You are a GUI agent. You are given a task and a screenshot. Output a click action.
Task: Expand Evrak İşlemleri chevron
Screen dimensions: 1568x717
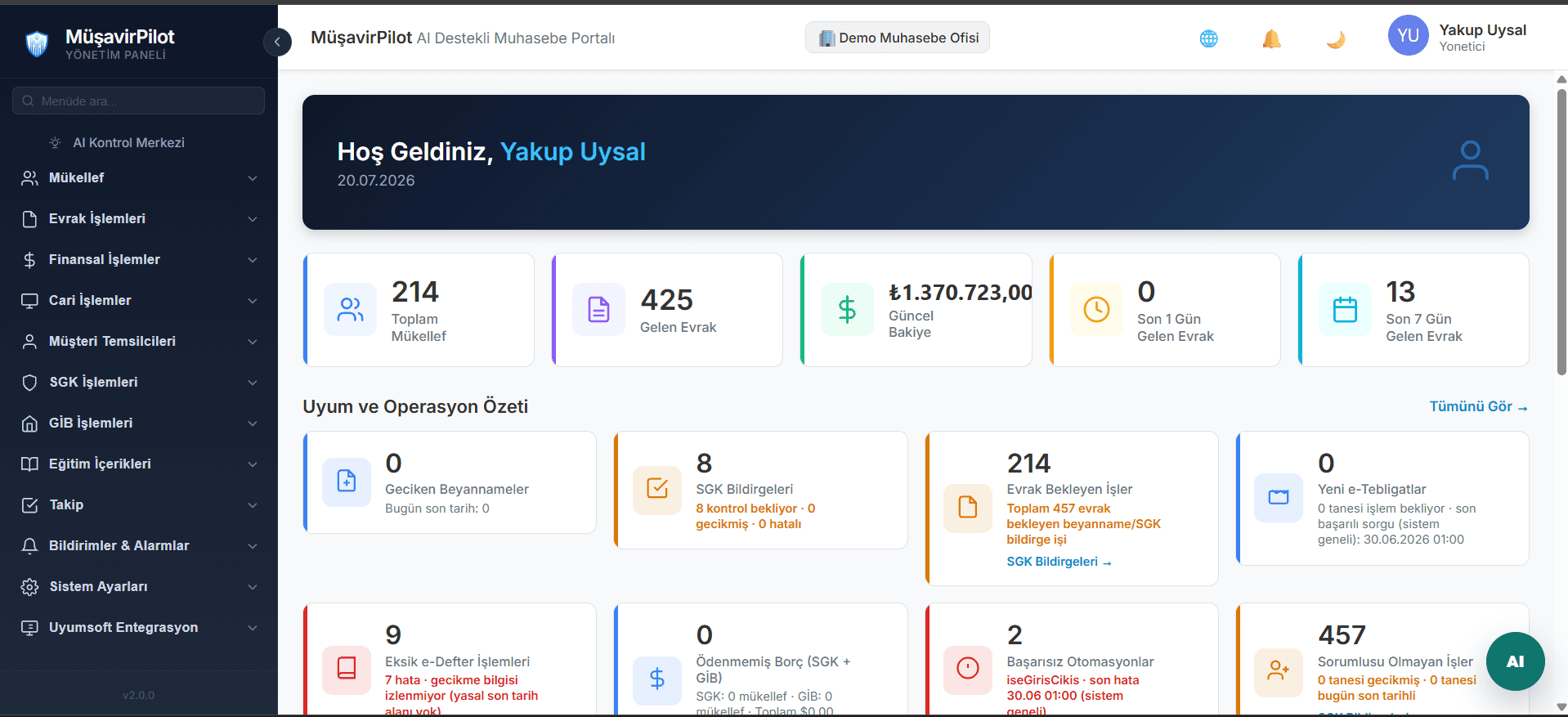[253, 219]
